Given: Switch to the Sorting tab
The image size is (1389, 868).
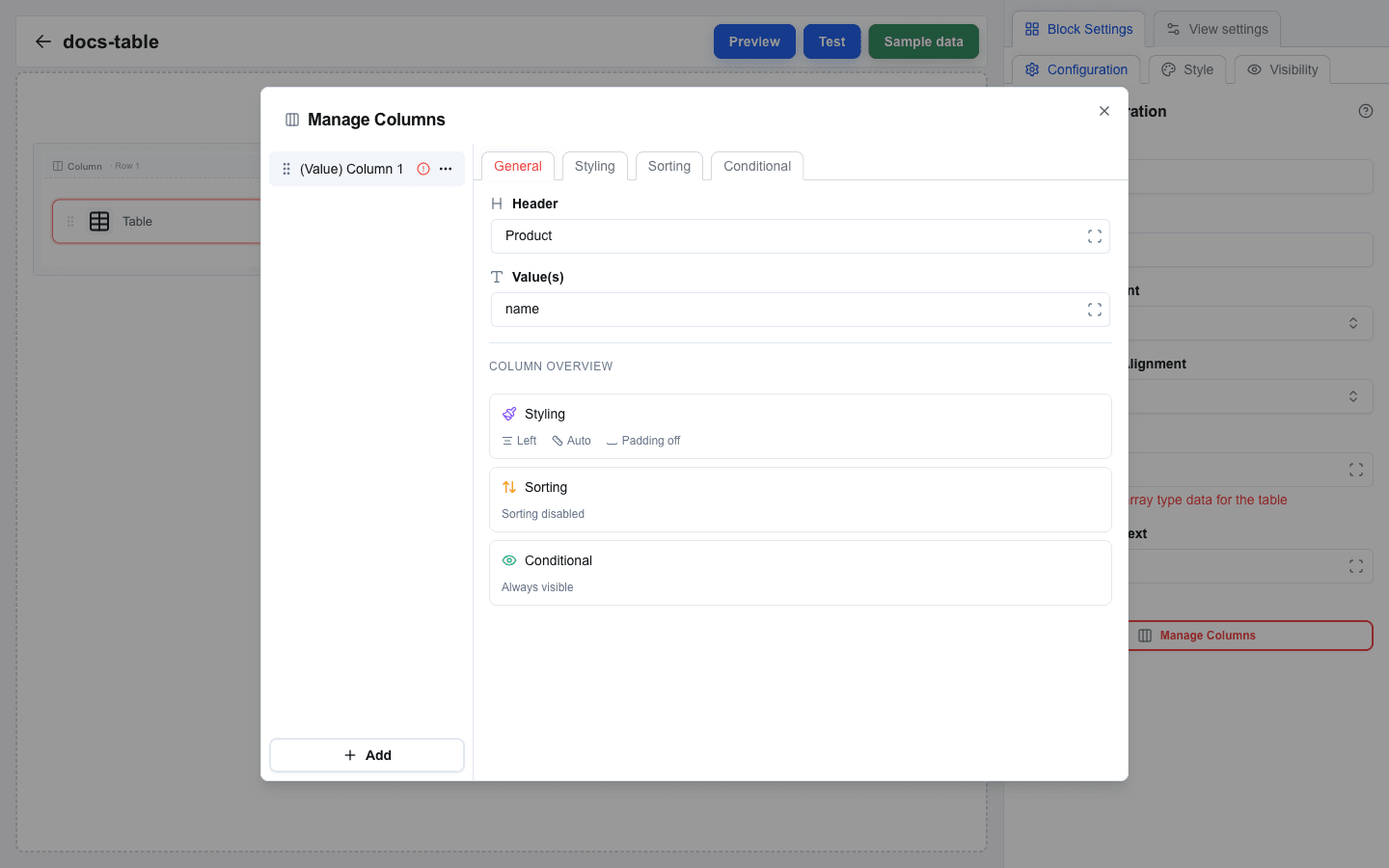Looking at the screenshot, I should (669, 166).
